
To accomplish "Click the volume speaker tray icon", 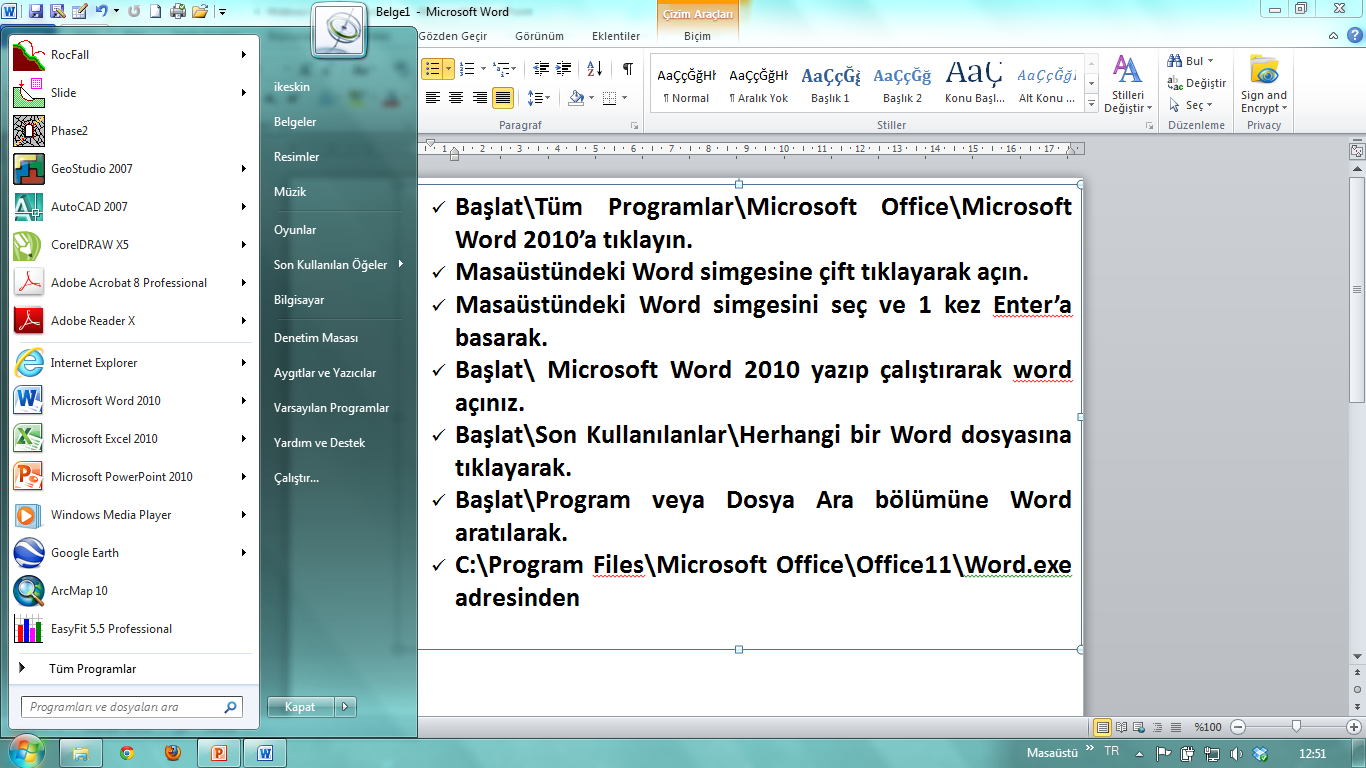I will pos(1237,753).
